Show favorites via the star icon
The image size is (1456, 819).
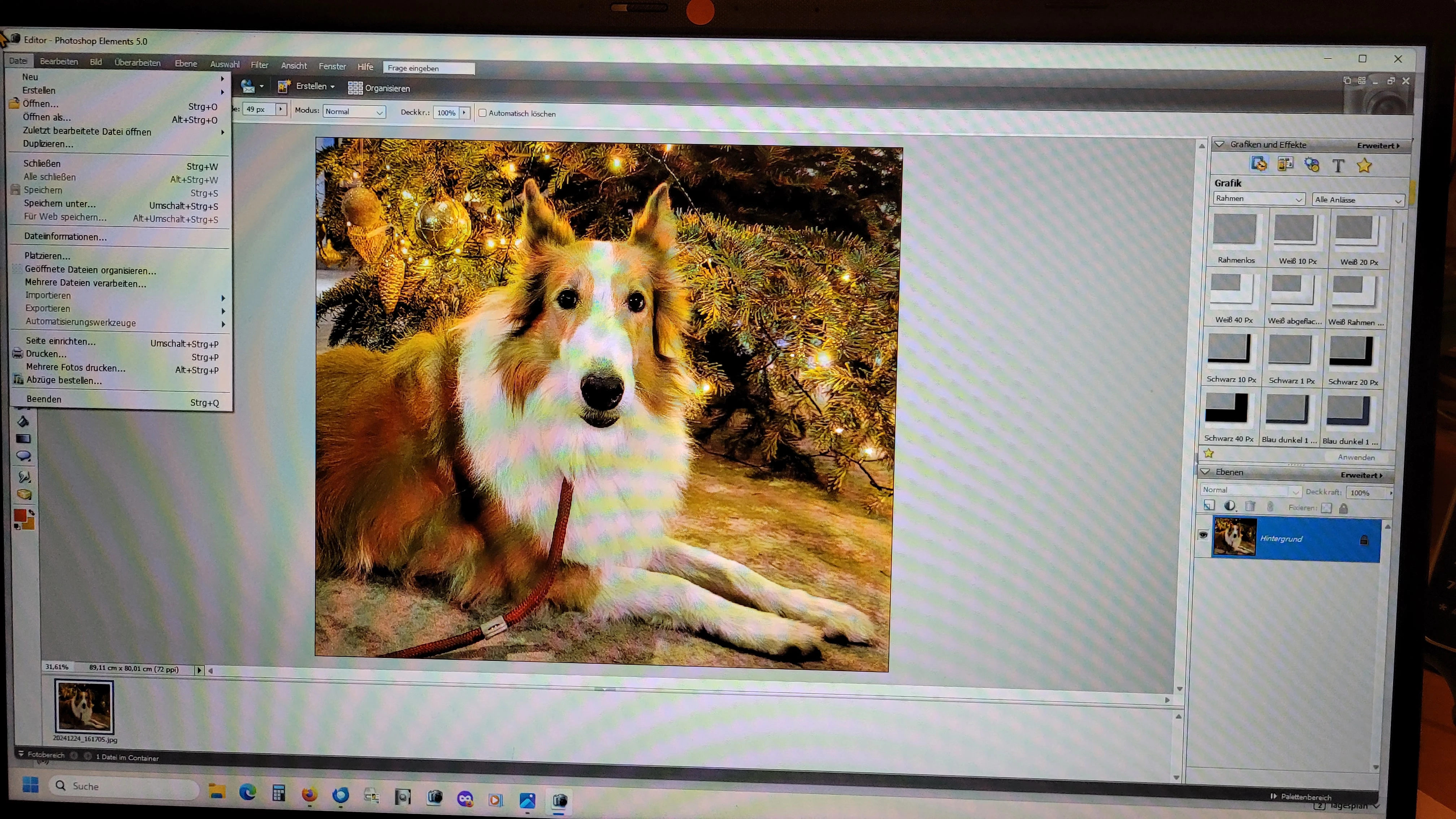point(1364,166)
